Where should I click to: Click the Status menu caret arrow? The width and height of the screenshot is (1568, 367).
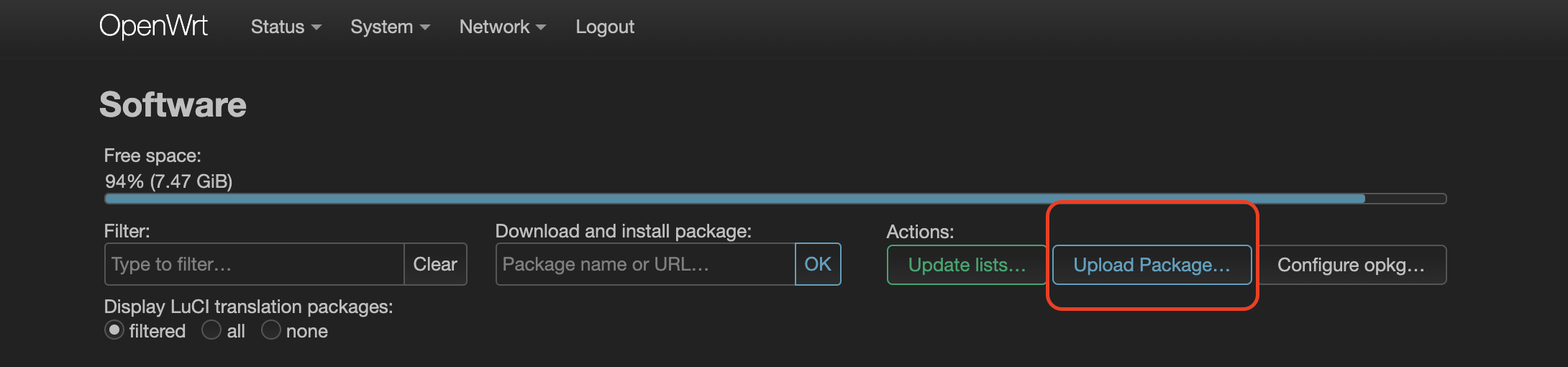(x=316, y=27)
